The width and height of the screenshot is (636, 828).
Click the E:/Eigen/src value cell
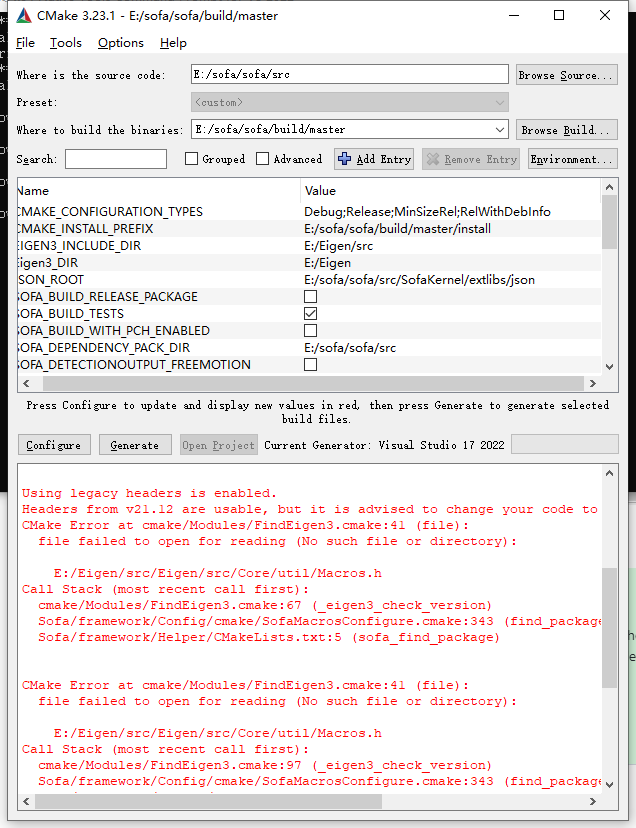[339, 246]
